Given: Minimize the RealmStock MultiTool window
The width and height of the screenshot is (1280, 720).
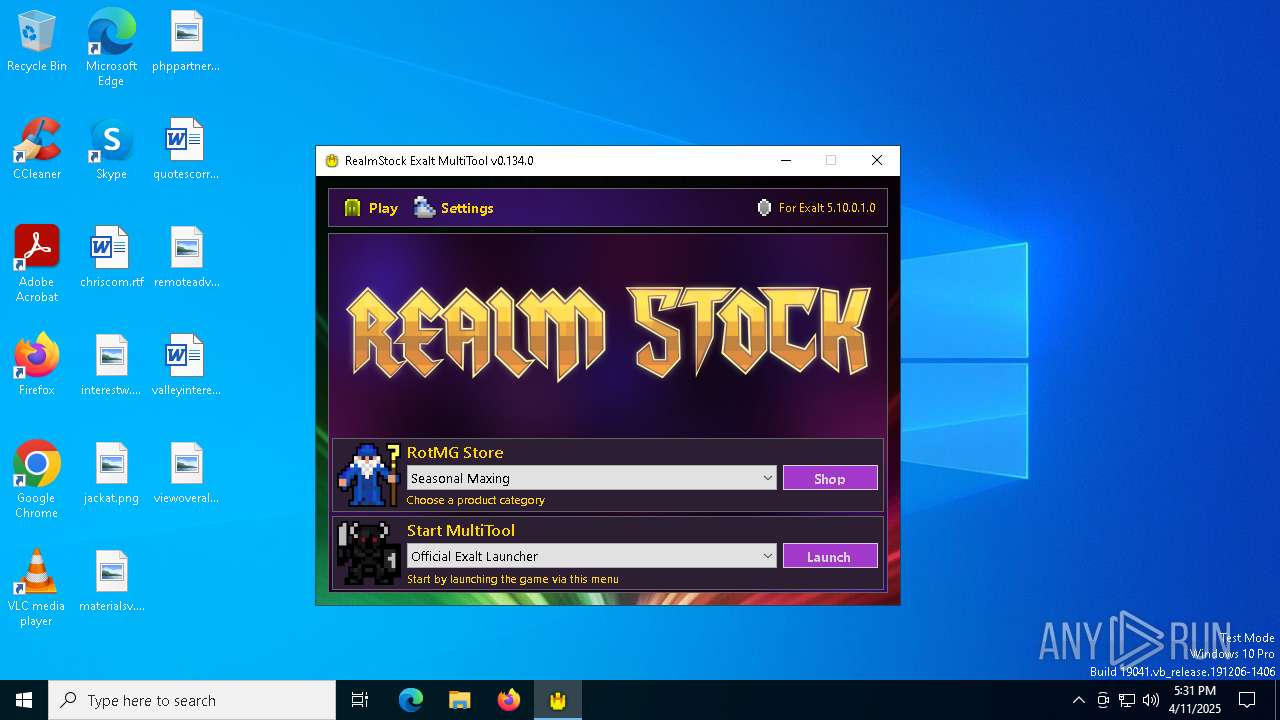Looking at the screenshot, I should 786,160.
